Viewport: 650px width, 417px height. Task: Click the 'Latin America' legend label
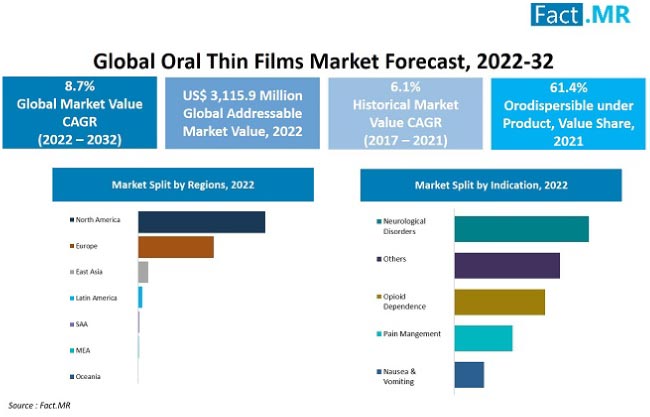[x=96, y=298]
